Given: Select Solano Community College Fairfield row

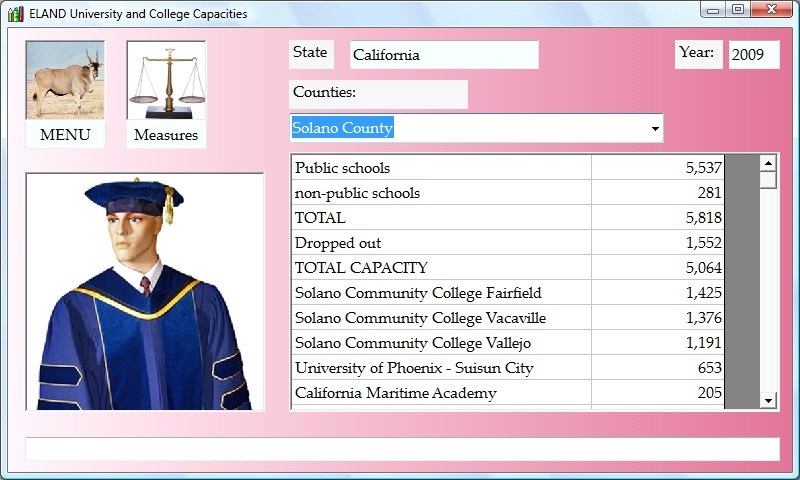Looking at the screenshot, I should tap(440, 293).
